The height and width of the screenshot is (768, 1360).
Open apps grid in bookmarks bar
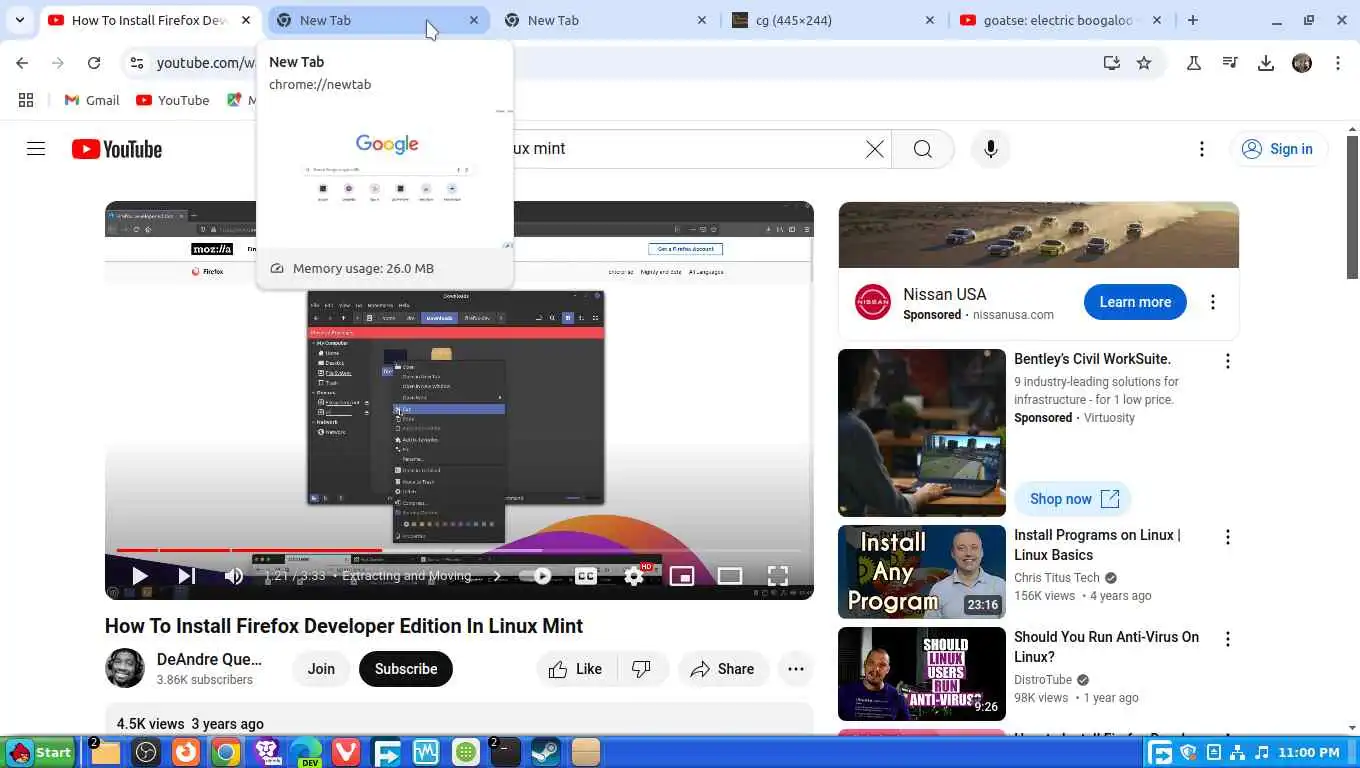coord(26,100)
